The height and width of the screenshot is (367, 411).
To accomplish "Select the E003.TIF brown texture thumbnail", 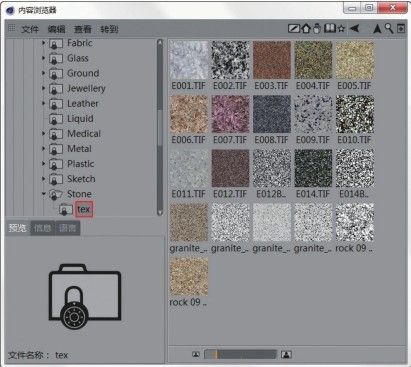I will (x=272, y=60).
